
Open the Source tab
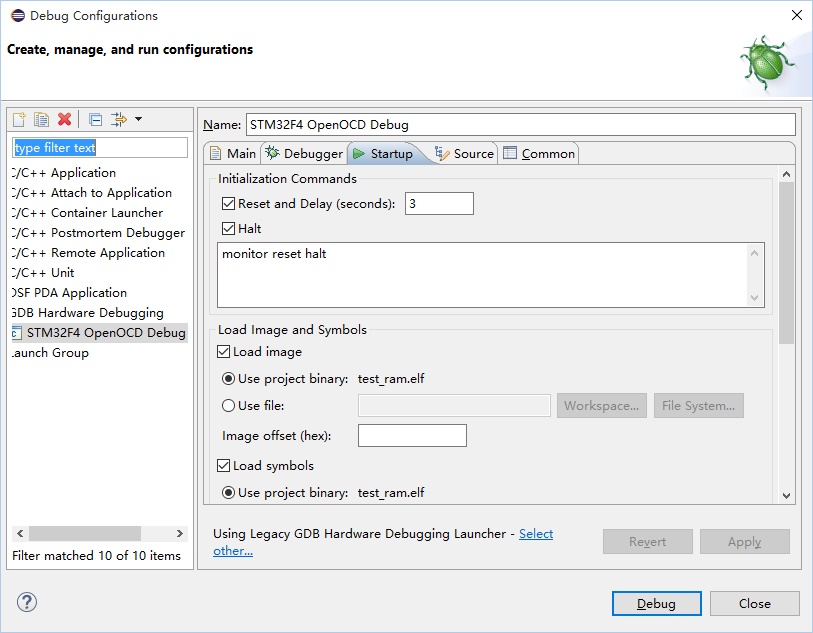(464, 154)
